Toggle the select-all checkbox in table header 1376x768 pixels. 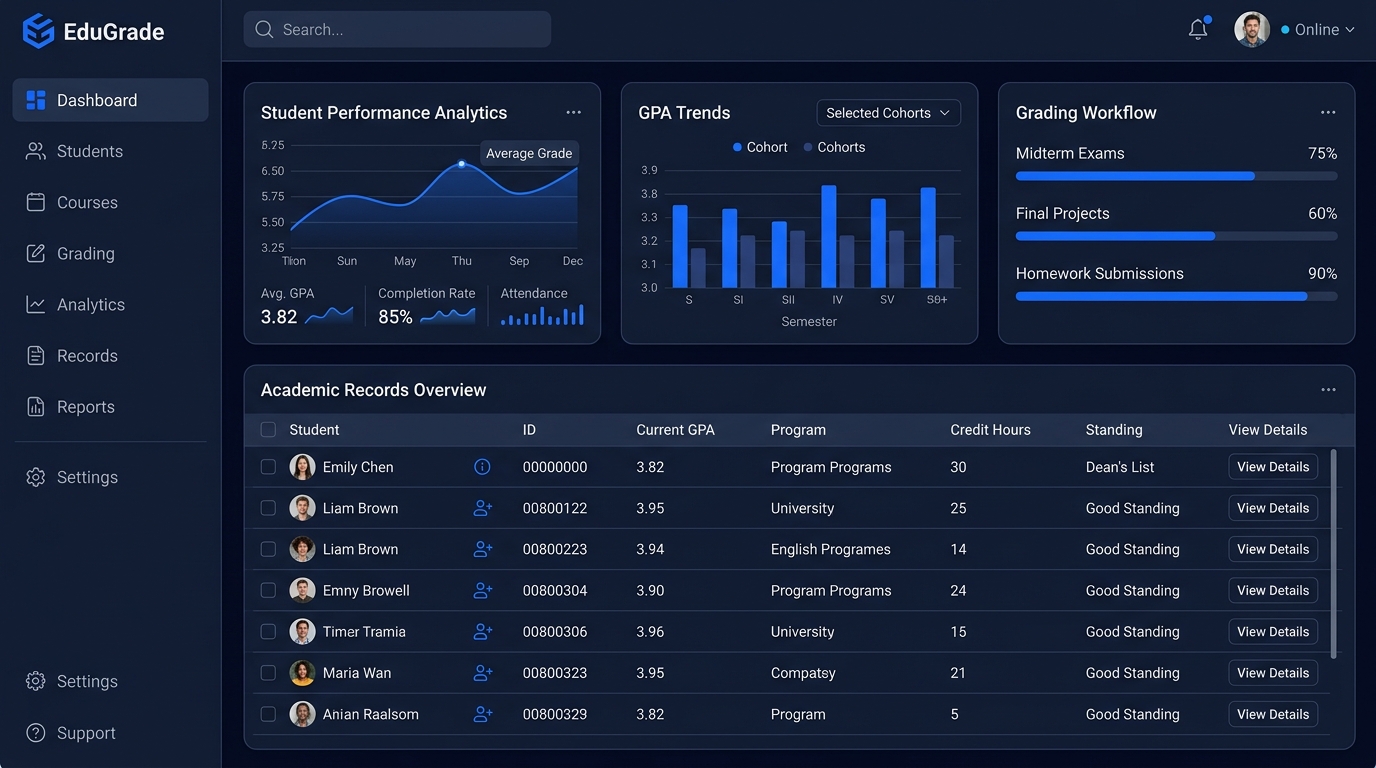click(x=268, y=430)
